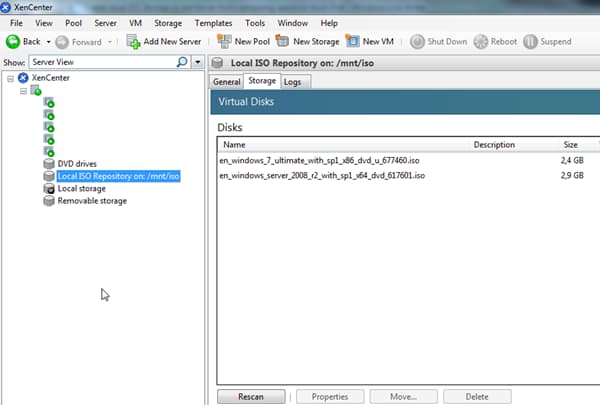Select DVD drives in the tree
The image size is (600, 405).
[x=77, y=164]
